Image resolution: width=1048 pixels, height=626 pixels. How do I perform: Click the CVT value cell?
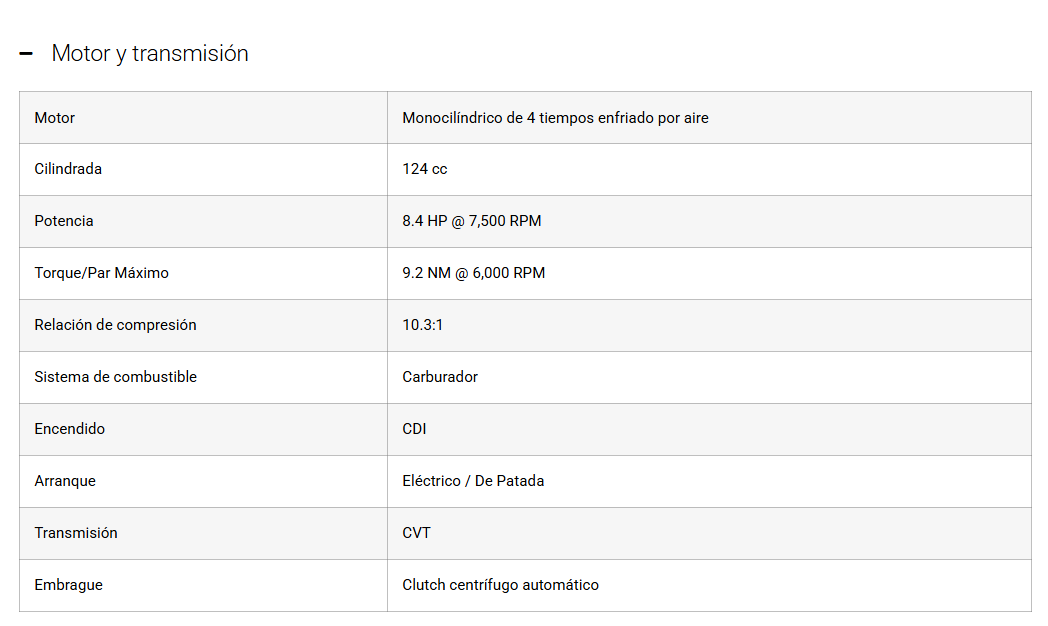coord(417,533)
